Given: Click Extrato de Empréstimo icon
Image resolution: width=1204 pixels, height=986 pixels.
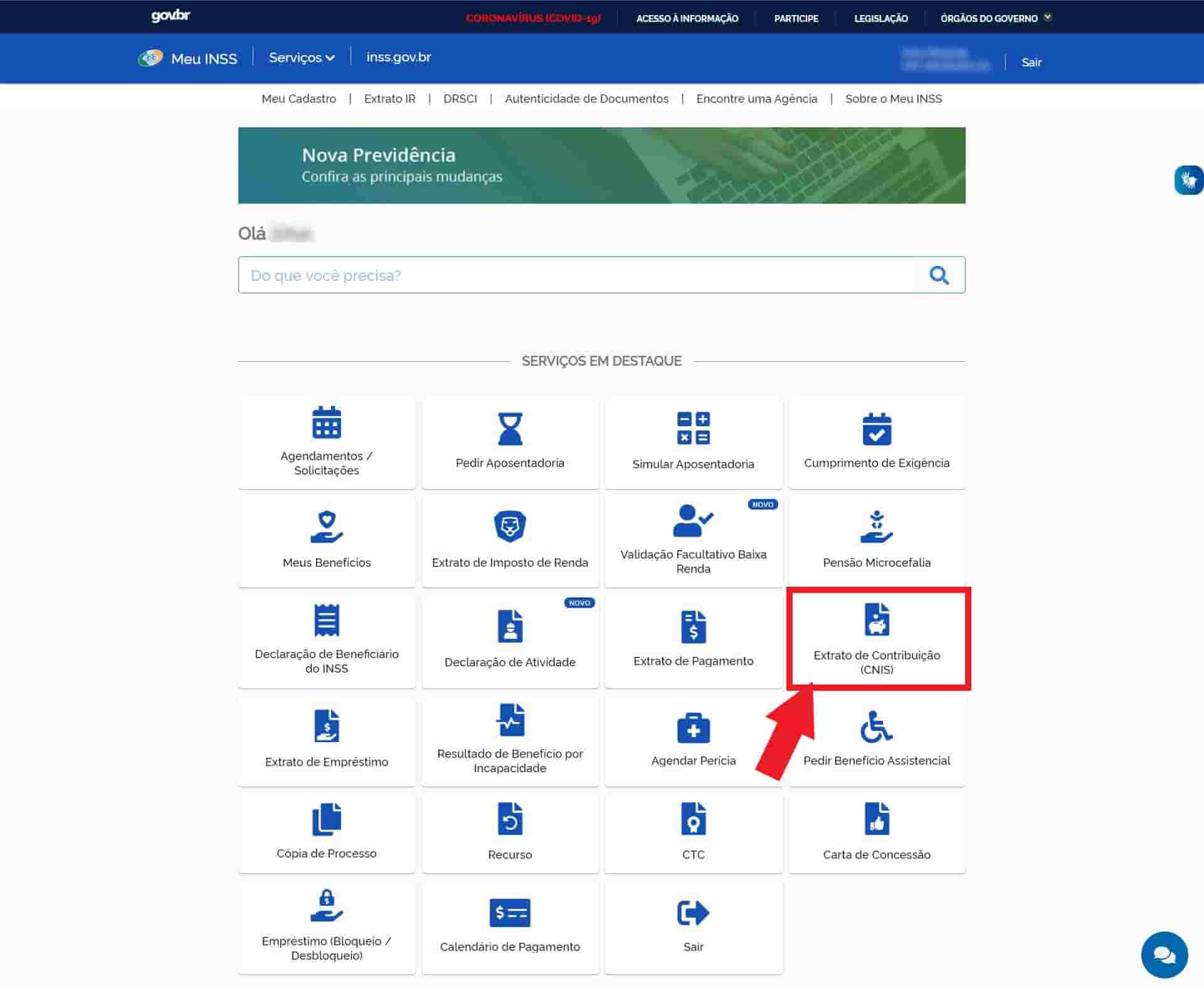Looking at the screenshot, I should click(327, 725).
